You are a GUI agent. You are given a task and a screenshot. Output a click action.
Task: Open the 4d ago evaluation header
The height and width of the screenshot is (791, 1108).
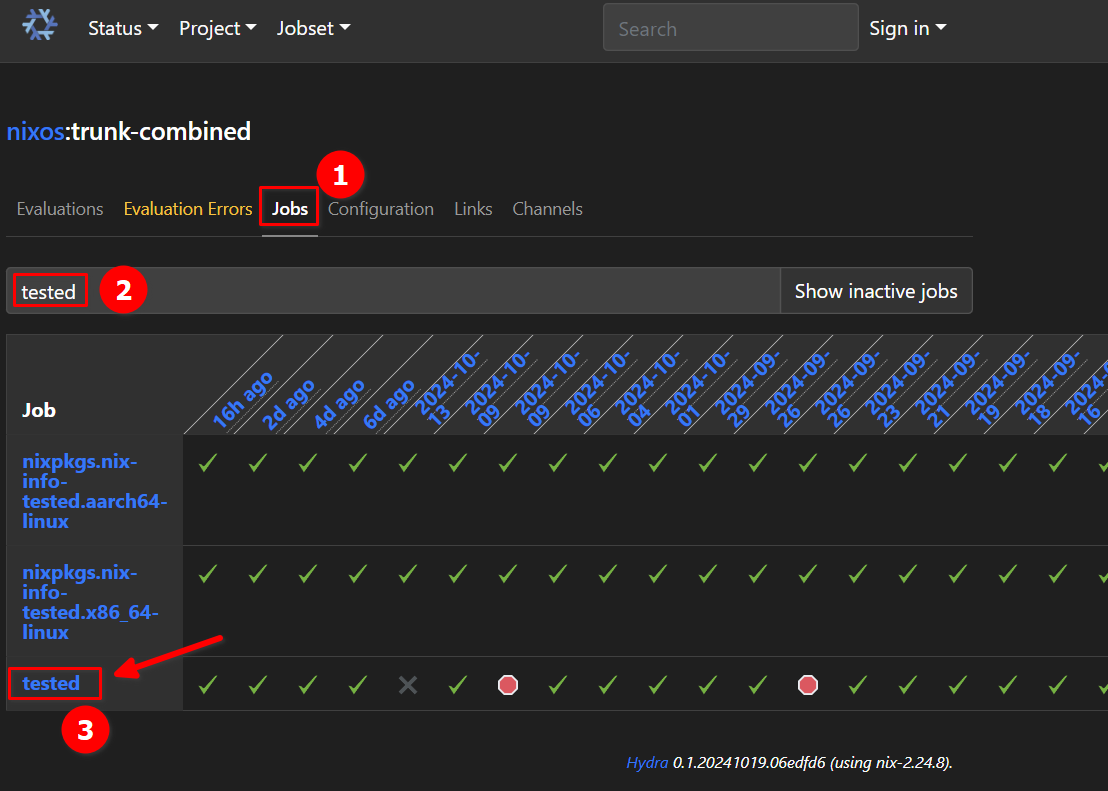338,405
